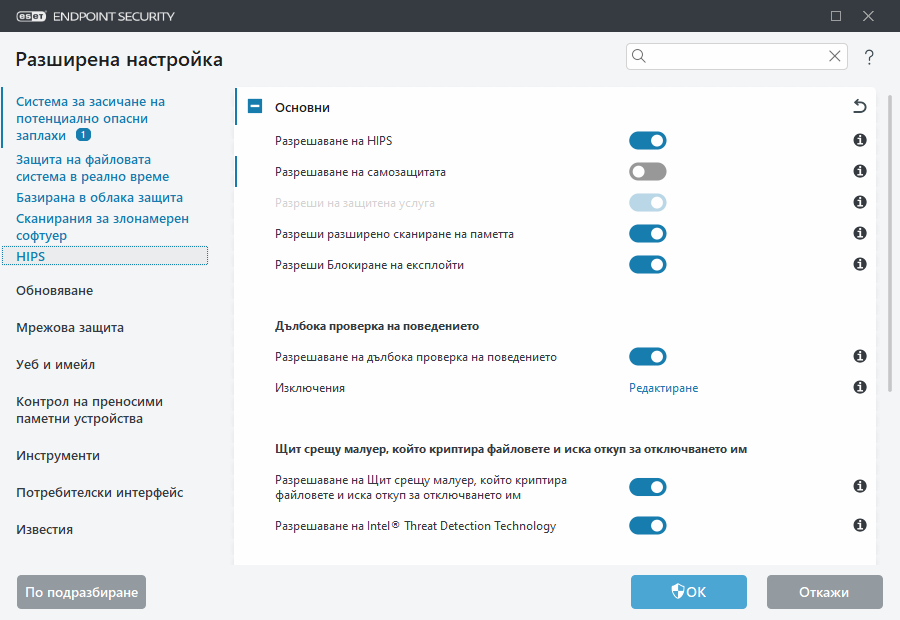Click the Основни section heading

point(302,107)
